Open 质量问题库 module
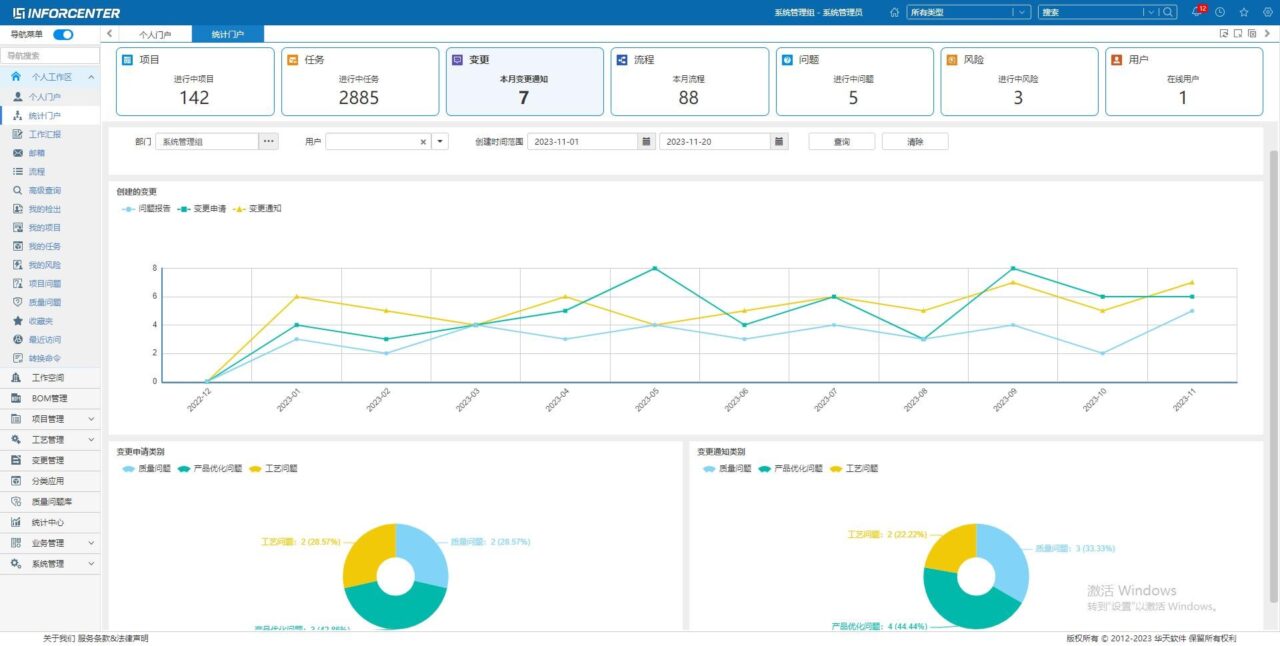 coord(52,502)
